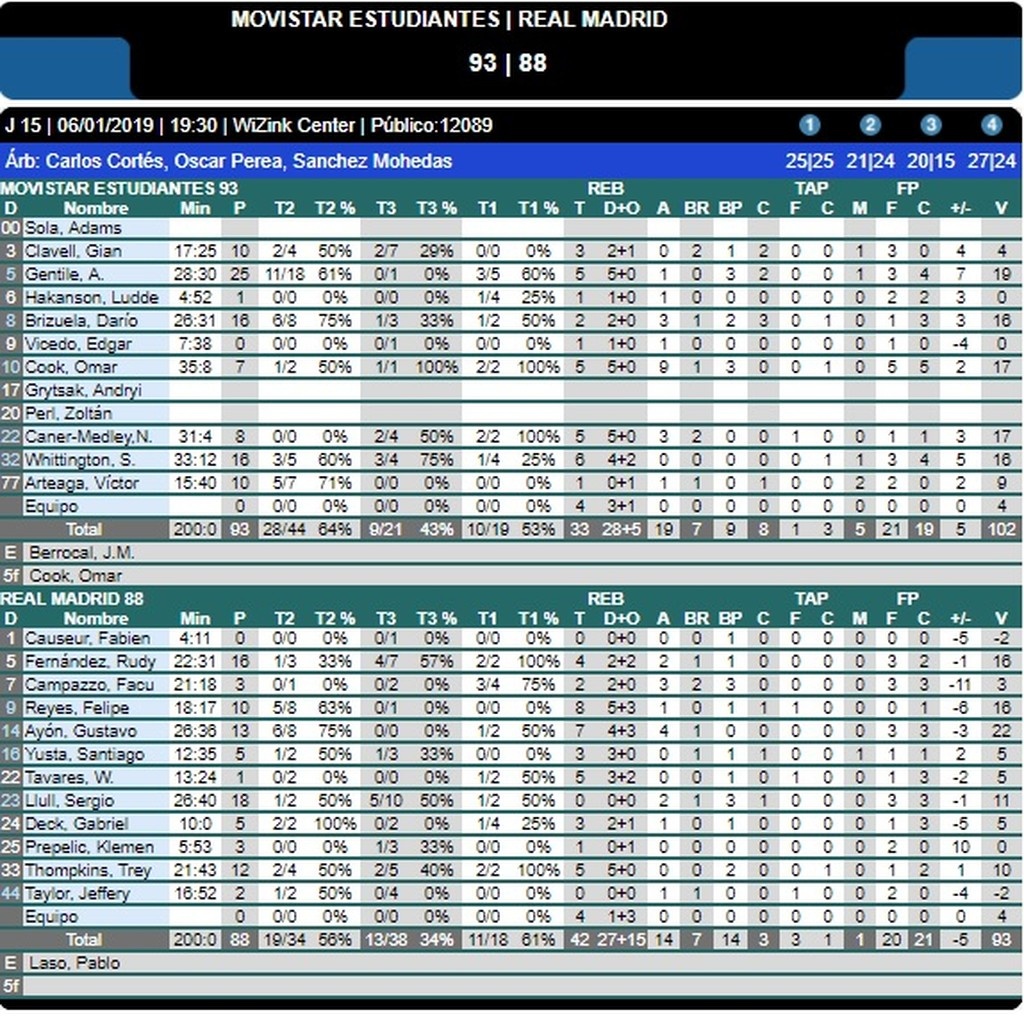Image resolution: width=1024 pixels, height=1017 pixels.
Task: Select player Whittington, S.
Action: (x=80, y=460)
